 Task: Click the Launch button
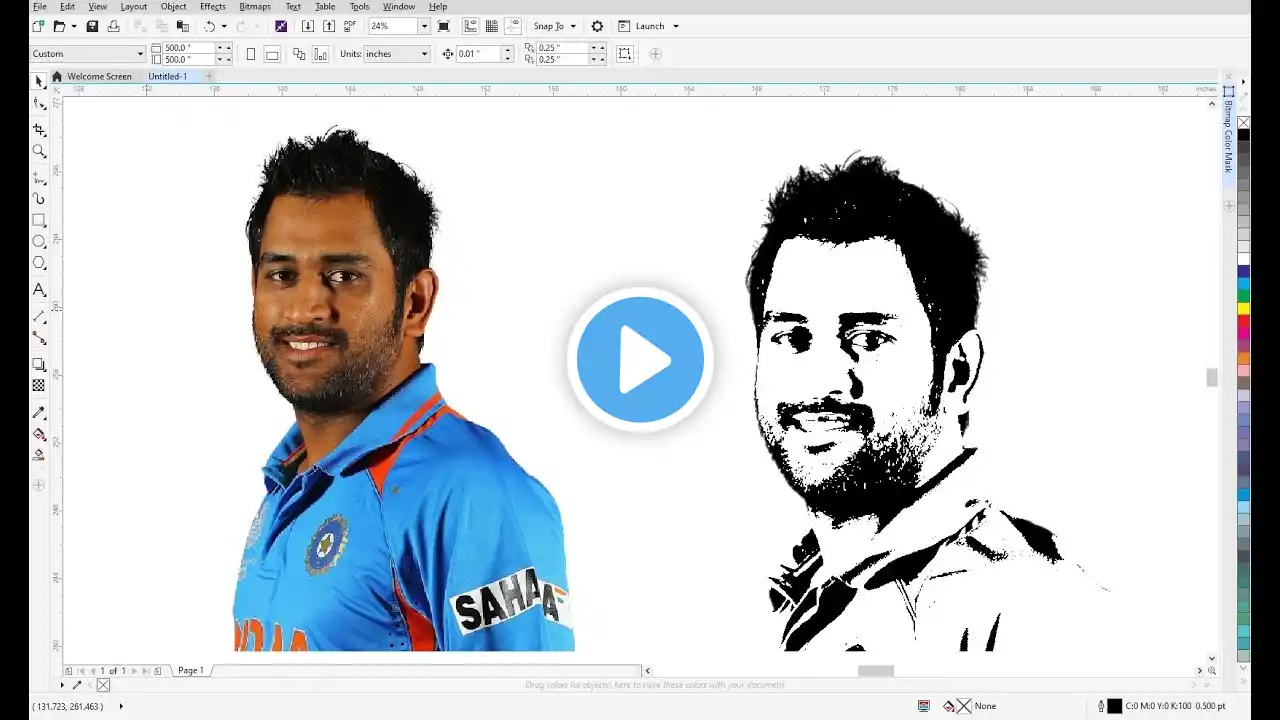coord(649,26)
